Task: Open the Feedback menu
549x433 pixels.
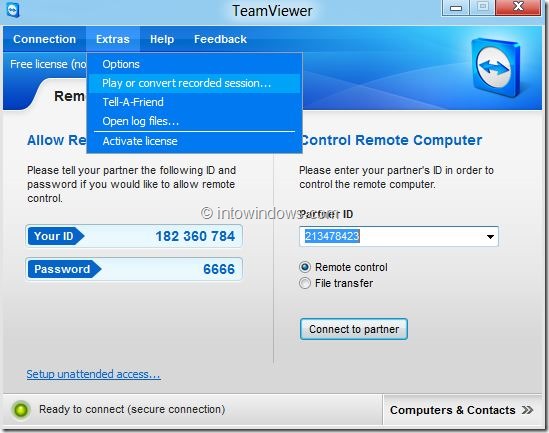Action: (x=220, y=39)
